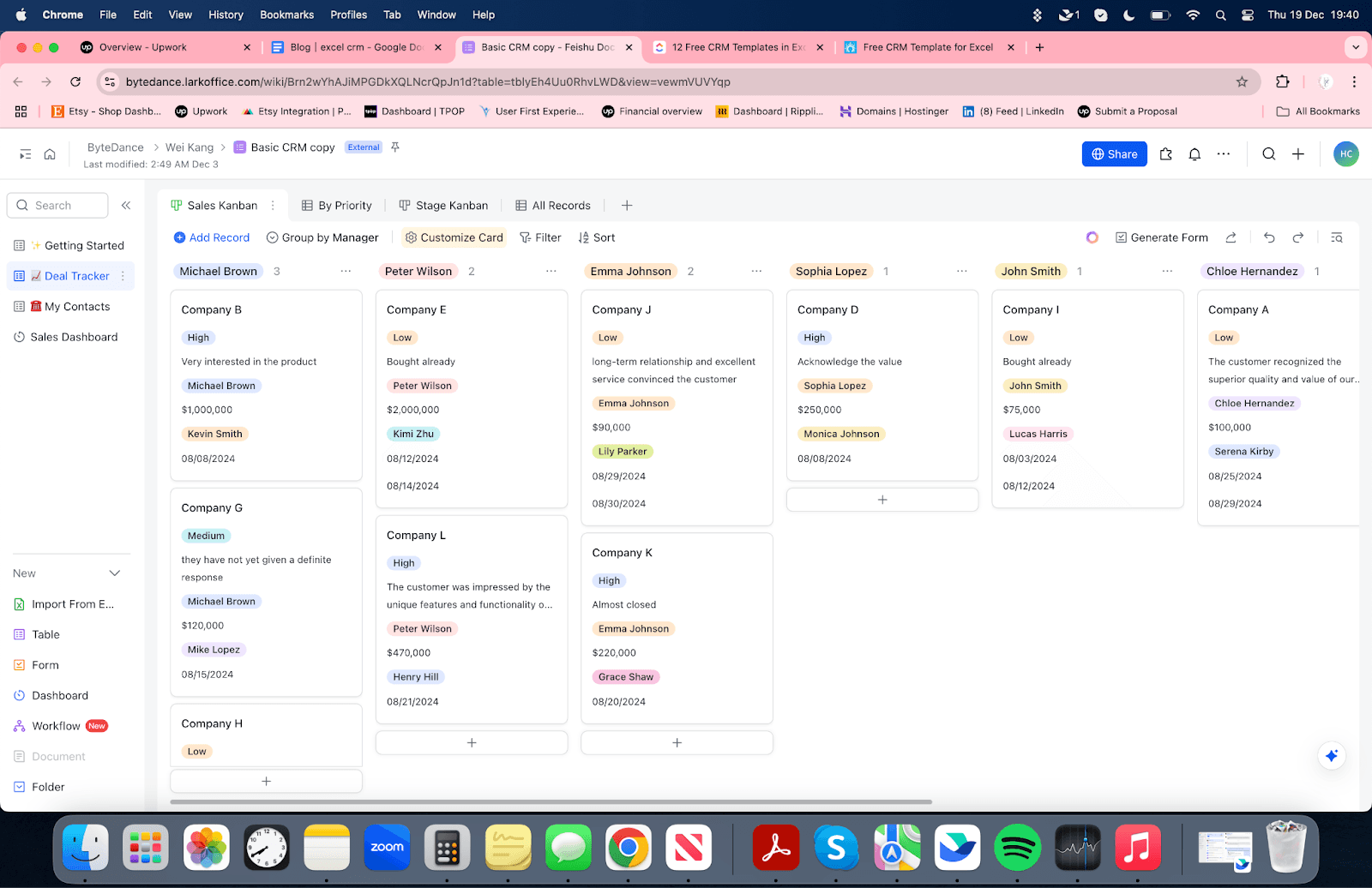This screenshot has width=1372, height=888.
Task: Click Add Record to create a new entry
Action: click(x=212, y=237)
